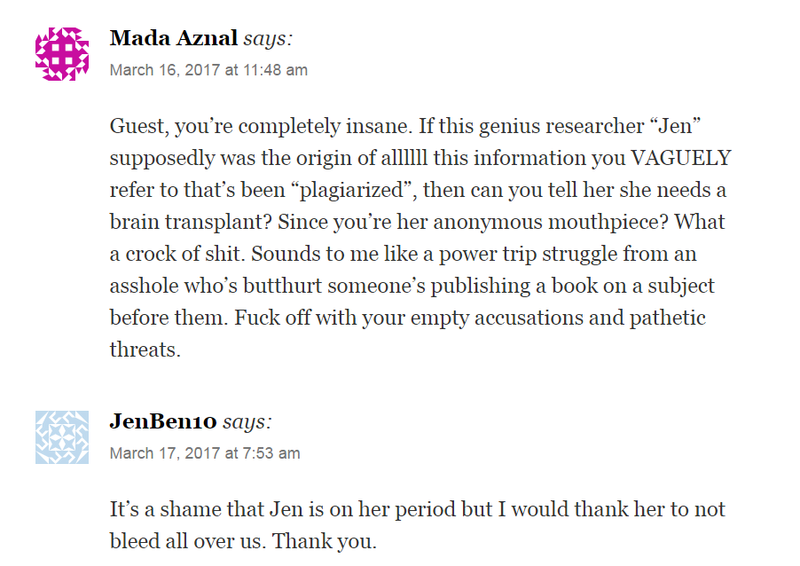Image resolution: width=800 pixels, height=566 pixels.
Task: Open the JenBen10 author name
Action: (x=163, y=422)
